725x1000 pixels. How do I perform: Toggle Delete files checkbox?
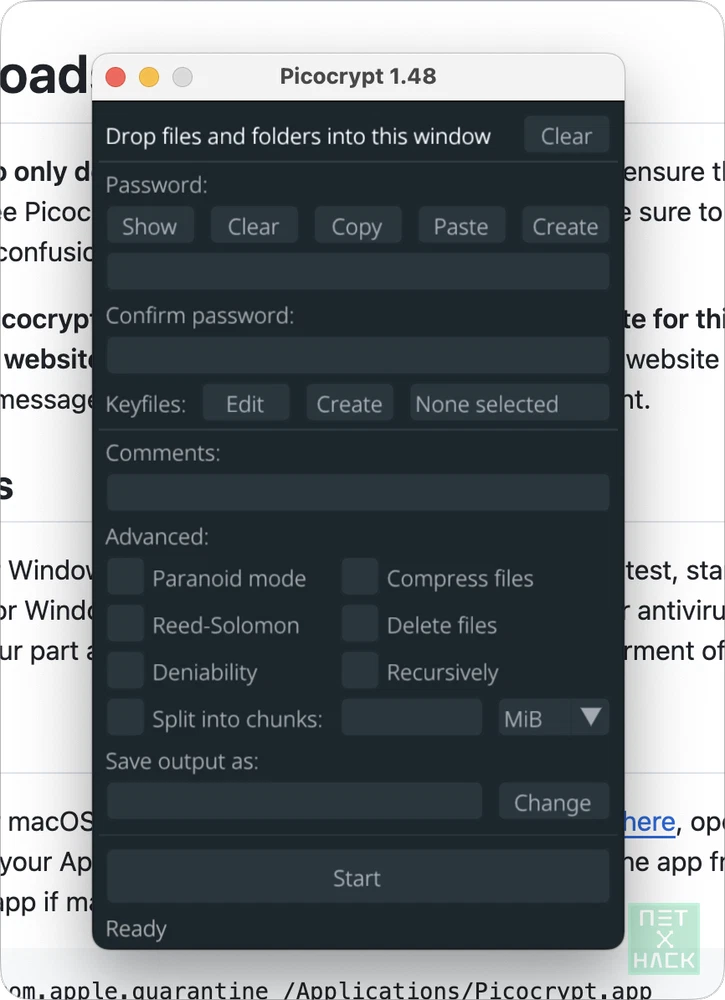360,624
